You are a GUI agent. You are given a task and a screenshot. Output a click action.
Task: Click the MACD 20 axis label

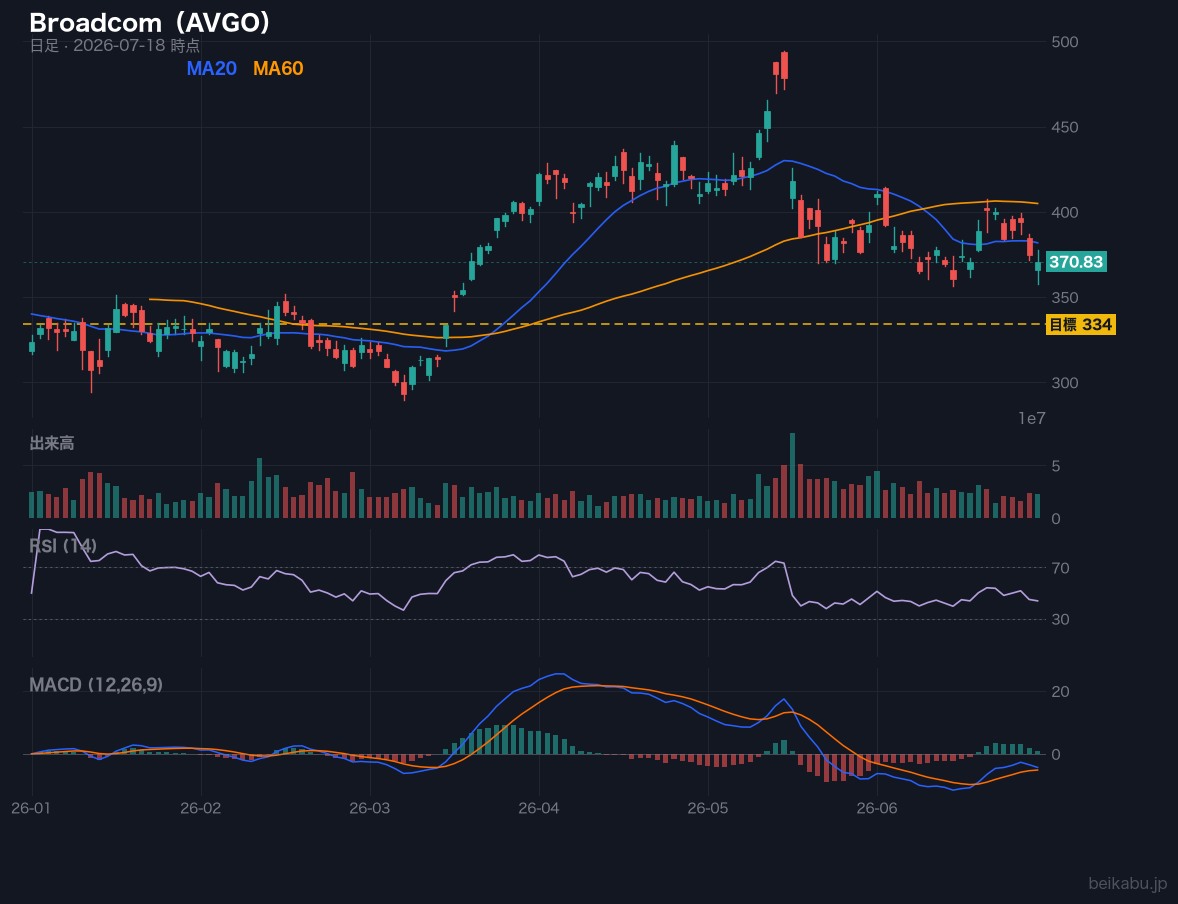tap(1060, 691)
